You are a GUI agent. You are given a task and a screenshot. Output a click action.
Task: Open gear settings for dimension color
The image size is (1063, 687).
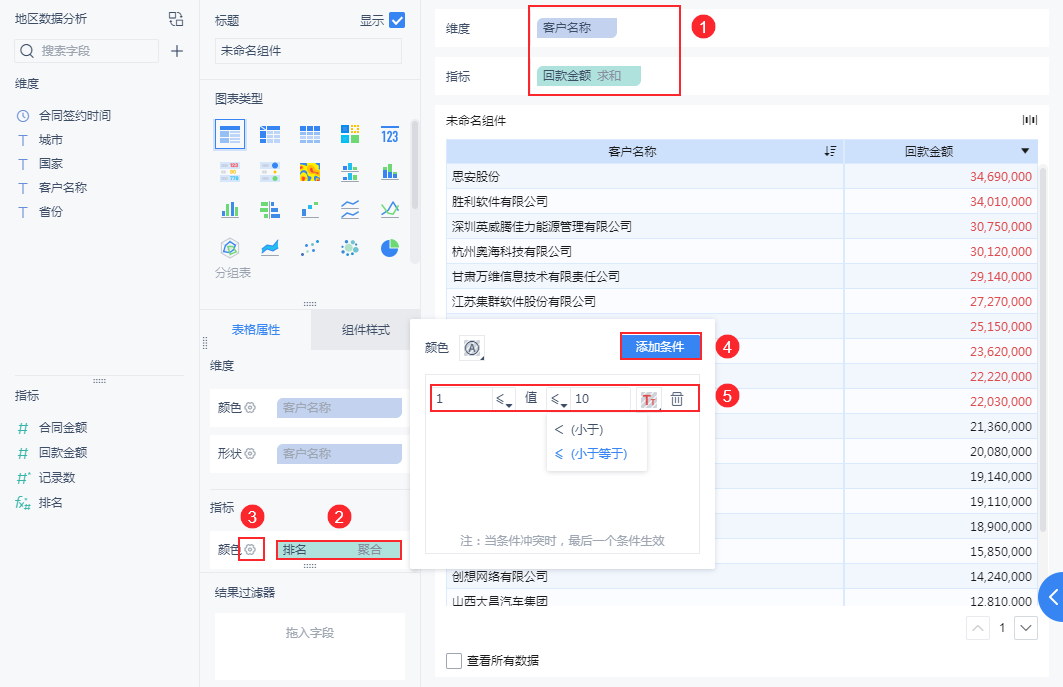tap(250, 408)
